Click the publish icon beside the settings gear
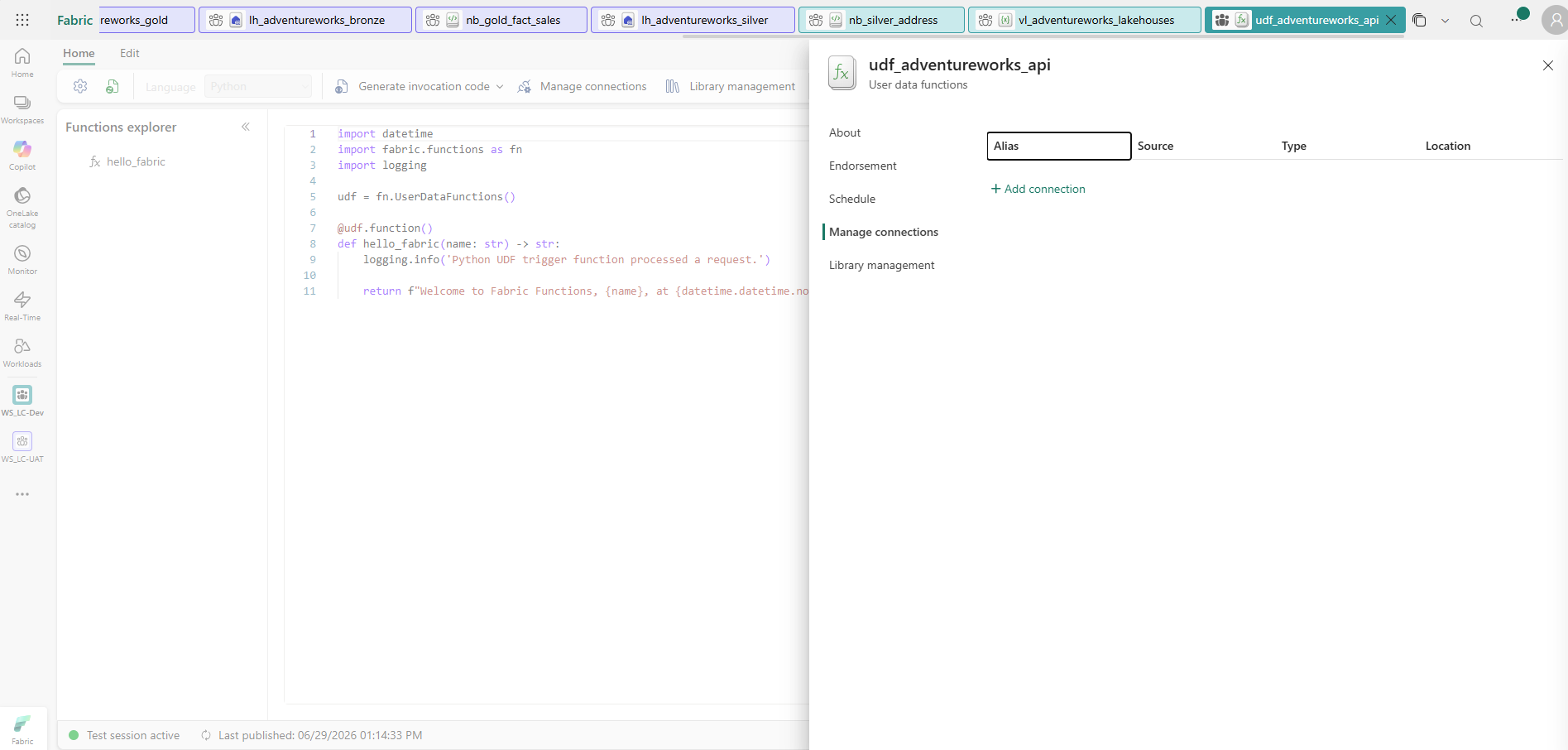 (113, 86)
